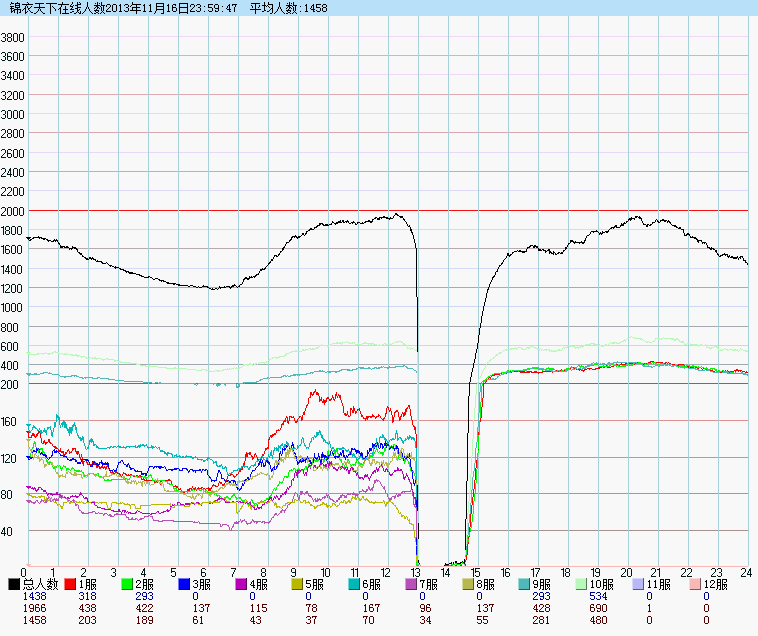Click hour 13 marker on X axis
Screen dimensions: 758x636
[x=416, y=572]
